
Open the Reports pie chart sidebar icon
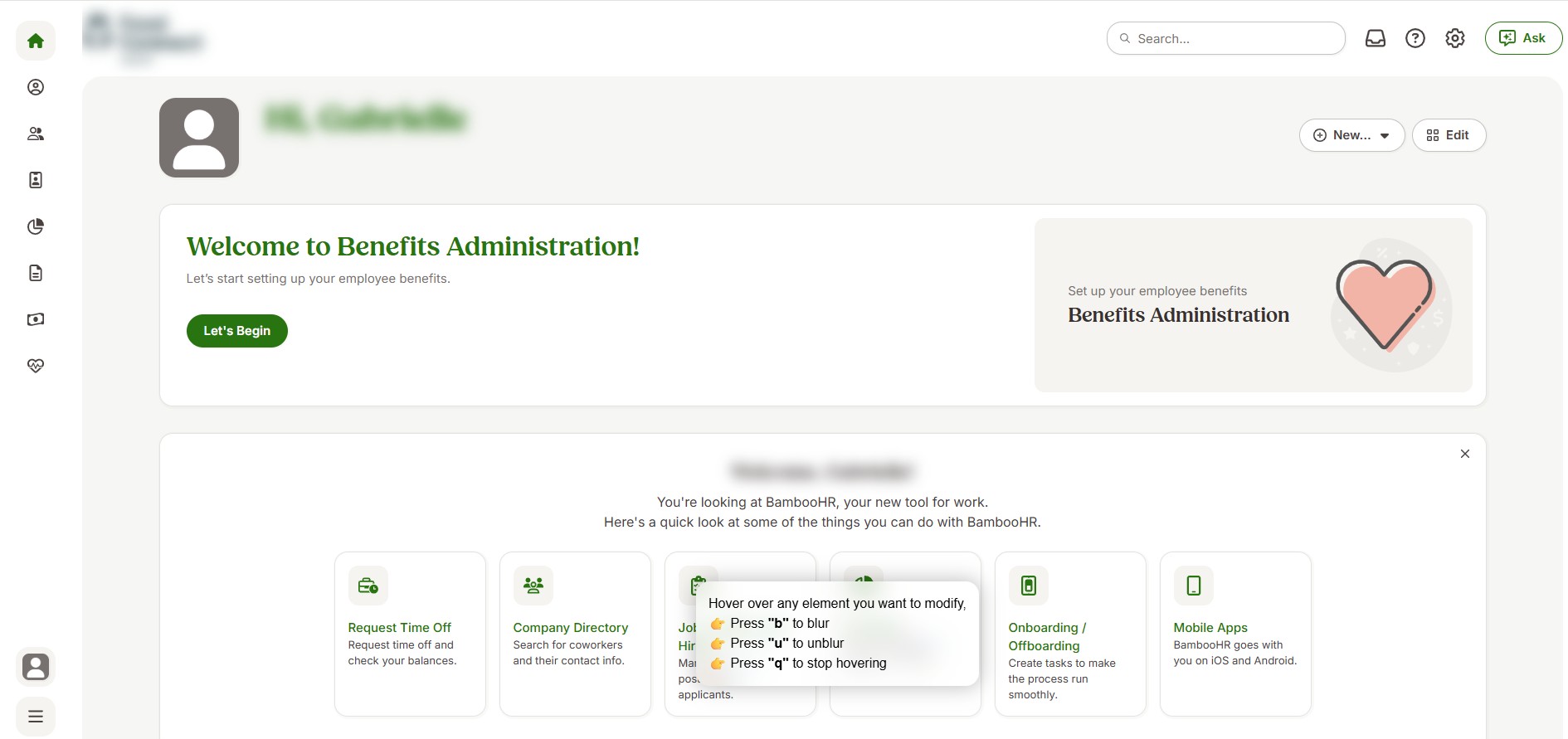(36, 226)
